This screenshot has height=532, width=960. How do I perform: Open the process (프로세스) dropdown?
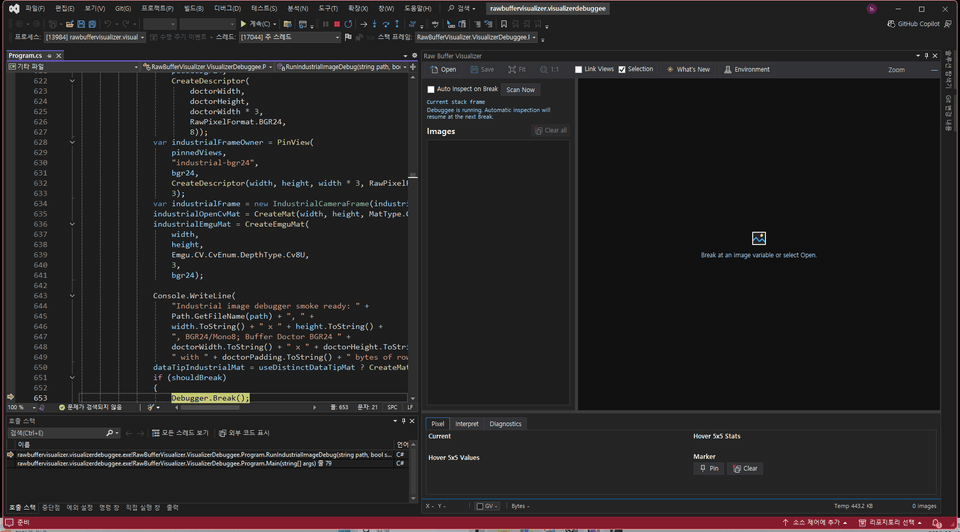[94, 37]
